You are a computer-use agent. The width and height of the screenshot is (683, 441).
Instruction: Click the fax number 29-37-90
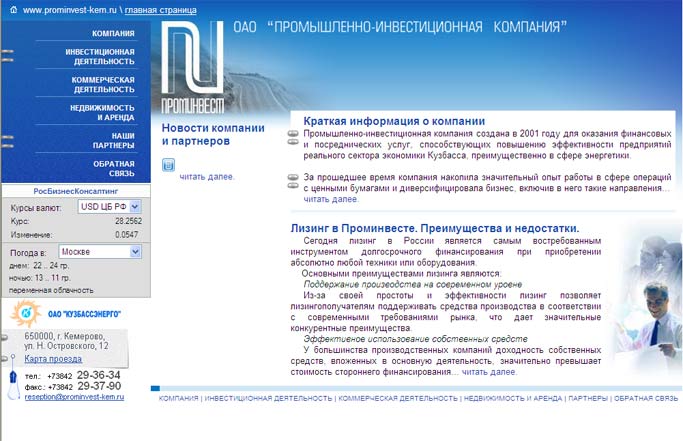99,386
